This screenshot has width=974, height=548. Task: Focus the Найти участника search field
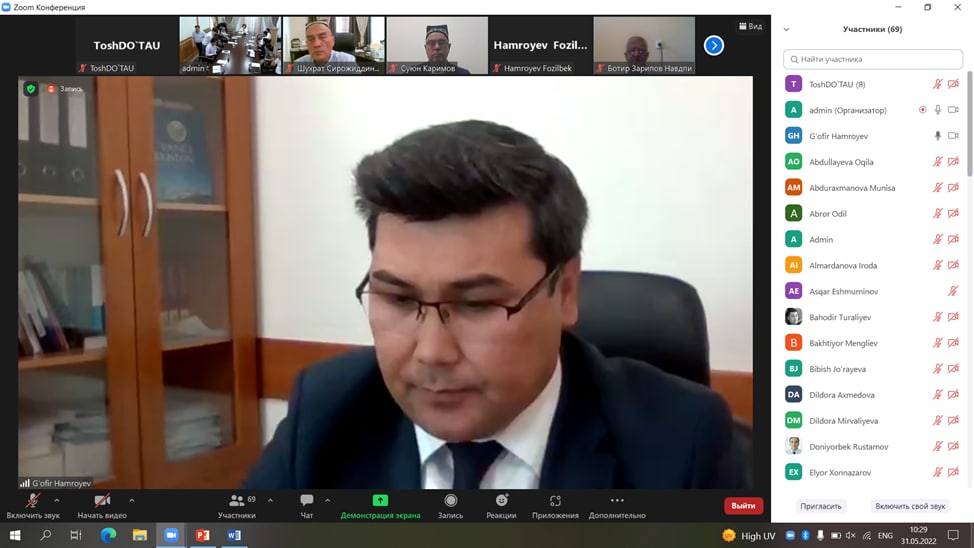tap(873, 59)
